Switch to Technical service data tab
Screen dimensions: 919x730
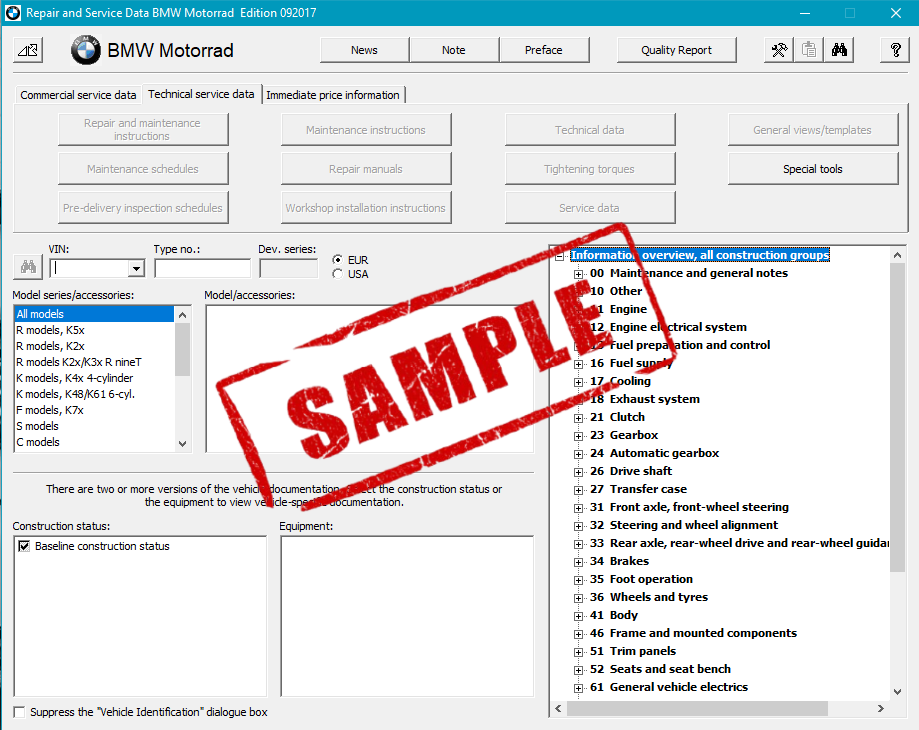point(201,94)
